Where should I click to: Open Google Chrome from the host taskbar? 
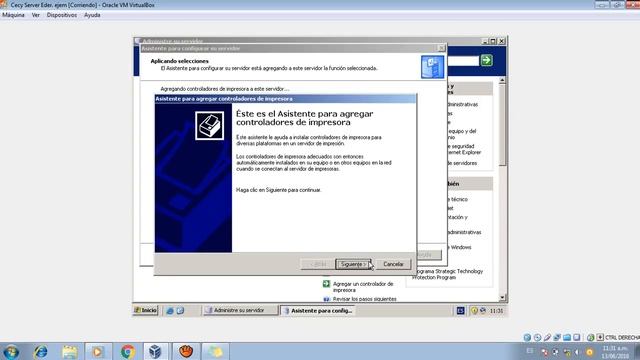tap(128, 351)
